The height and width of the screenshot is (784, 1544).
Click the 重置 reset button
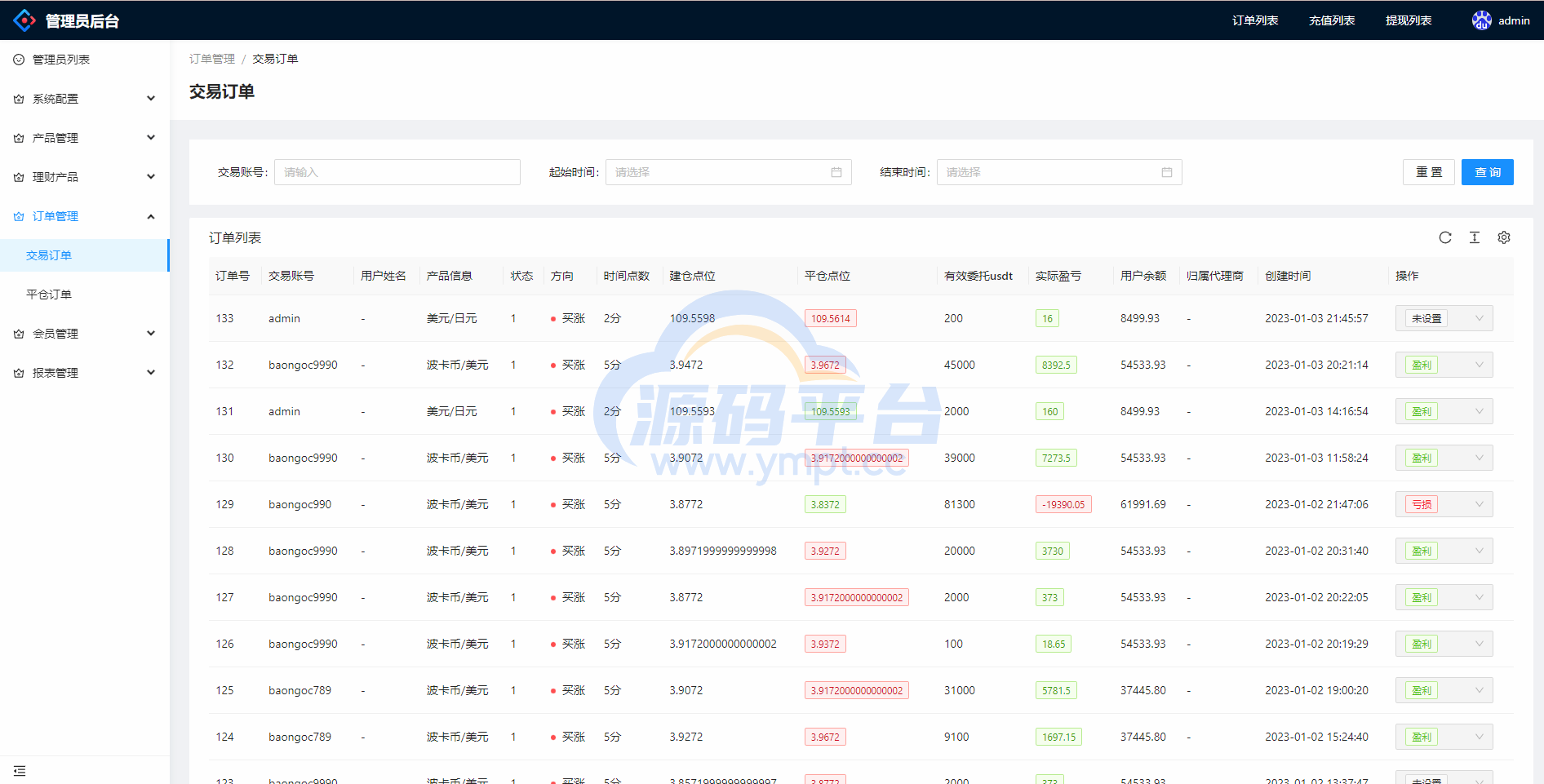click(x=1429, y=172)
